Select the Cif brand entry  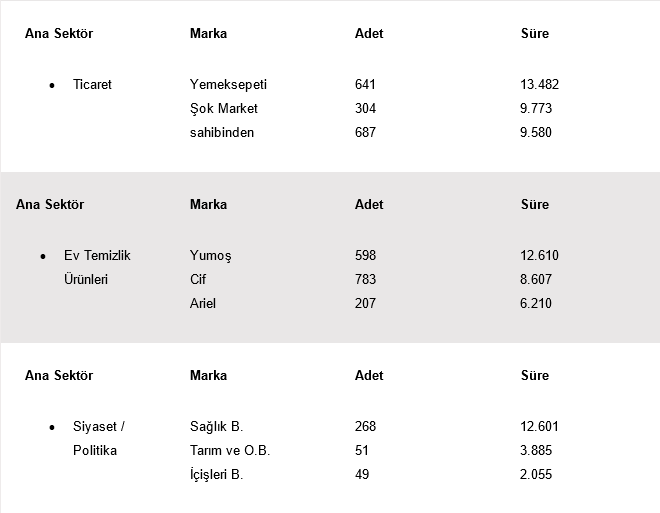198,280
